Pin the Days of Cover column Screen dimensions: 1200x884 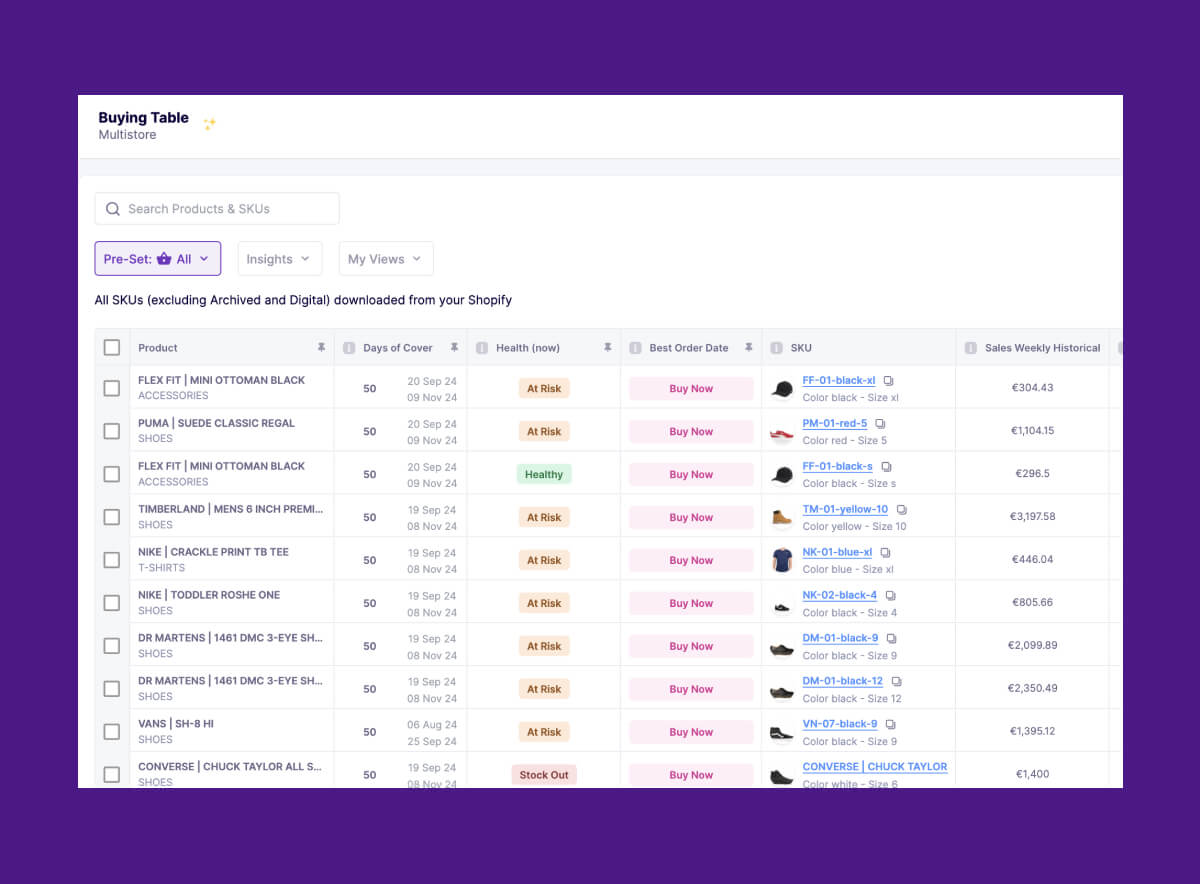(454, 348)
